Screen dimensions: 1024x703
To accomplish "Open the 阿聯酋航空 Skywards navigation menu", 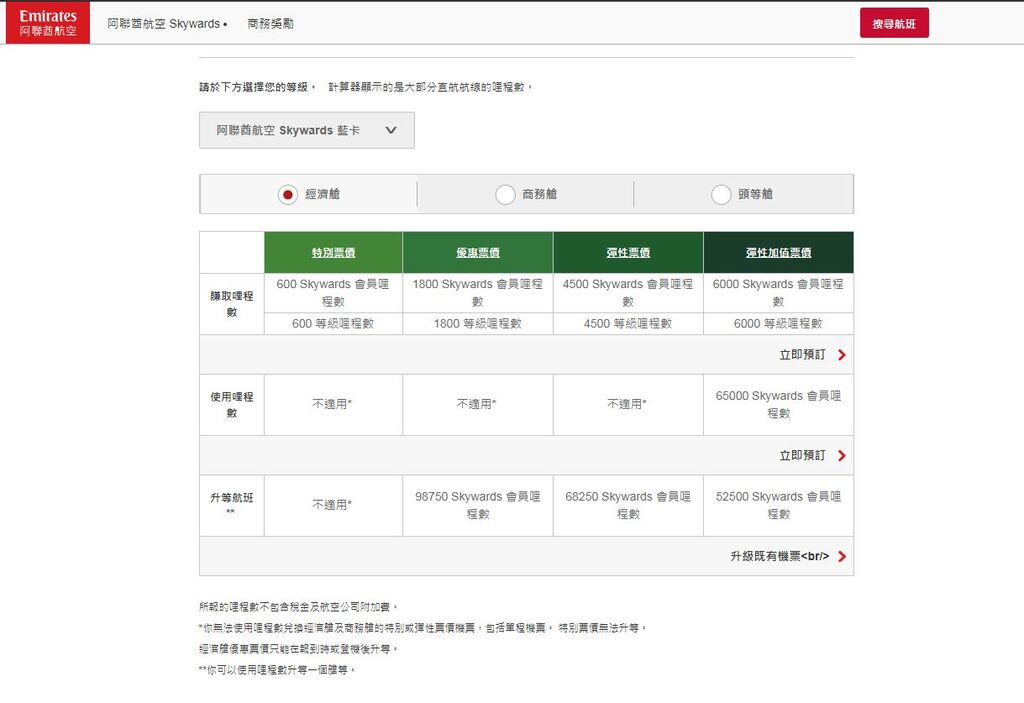I will (x=167, y=24).
